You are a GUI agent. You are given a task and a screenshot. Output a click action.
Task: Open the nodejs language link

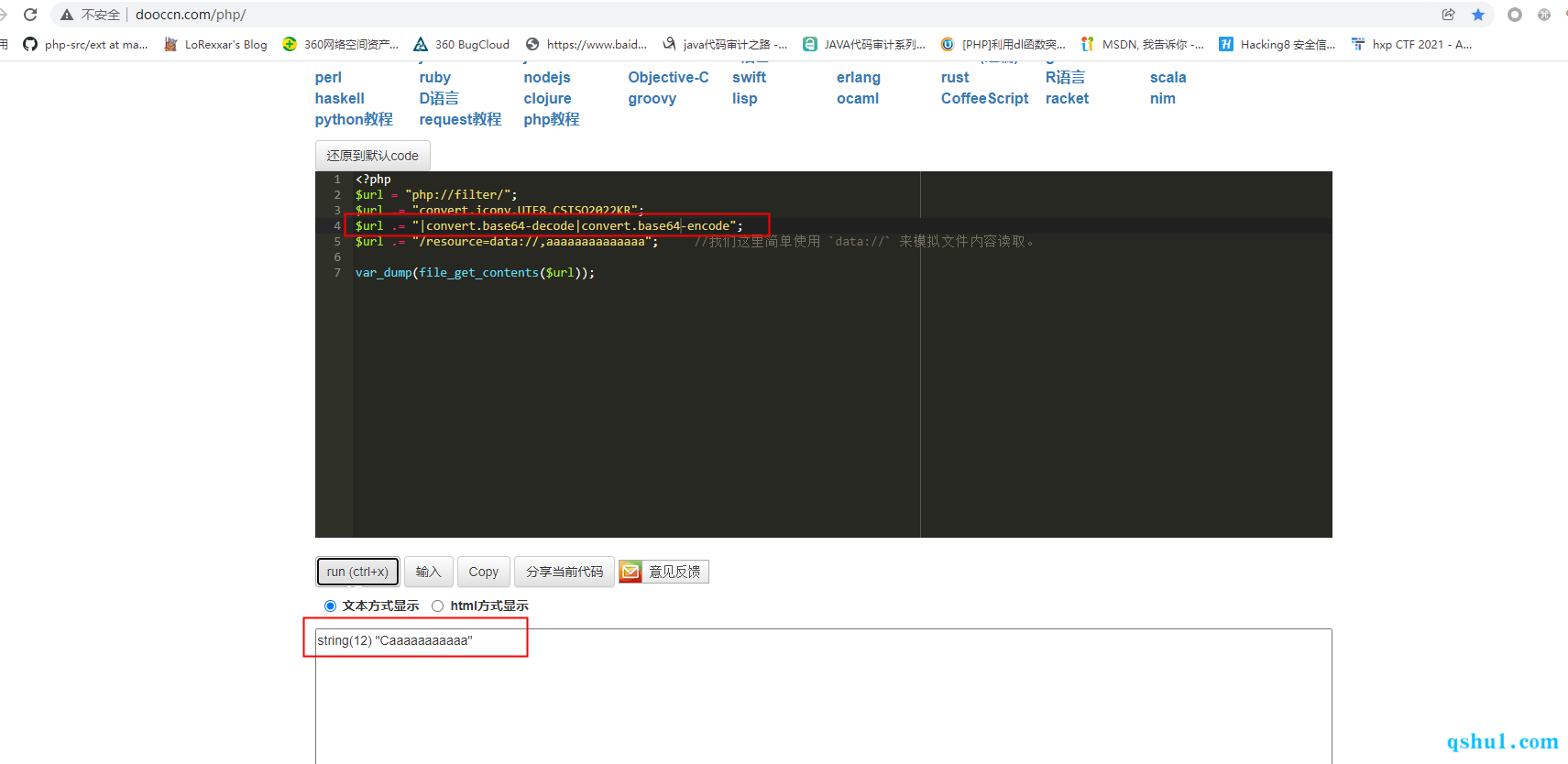click(547, 78)
